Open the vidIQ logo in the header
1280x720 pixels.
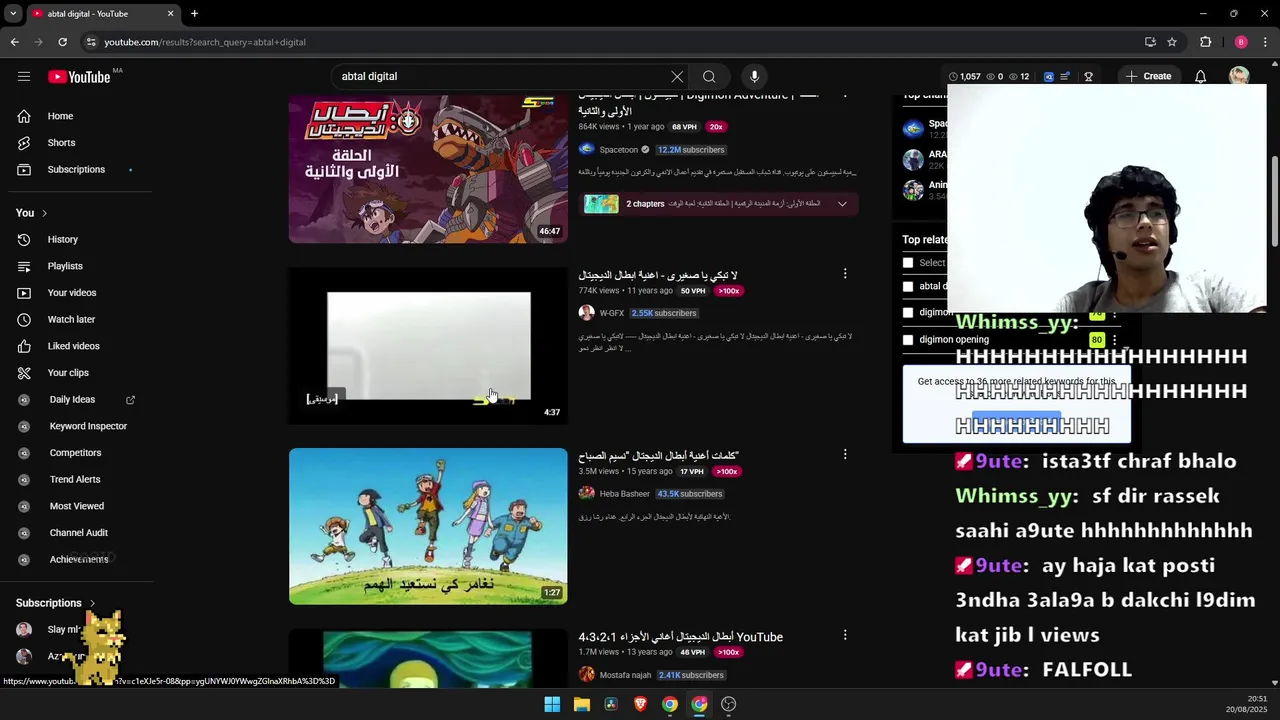pyautogui.click(x=1048, y=77)
